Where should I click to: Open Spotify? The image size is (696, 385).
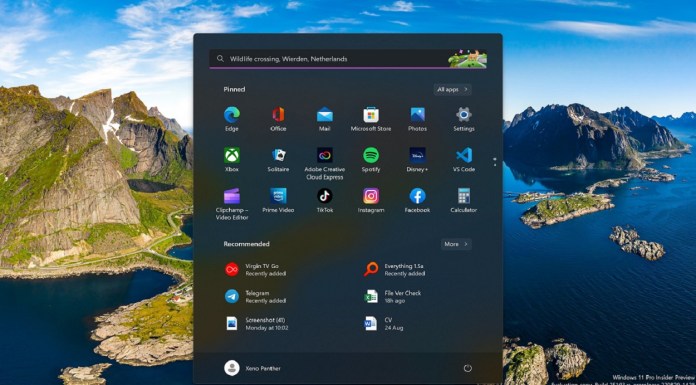pos(371,160)
